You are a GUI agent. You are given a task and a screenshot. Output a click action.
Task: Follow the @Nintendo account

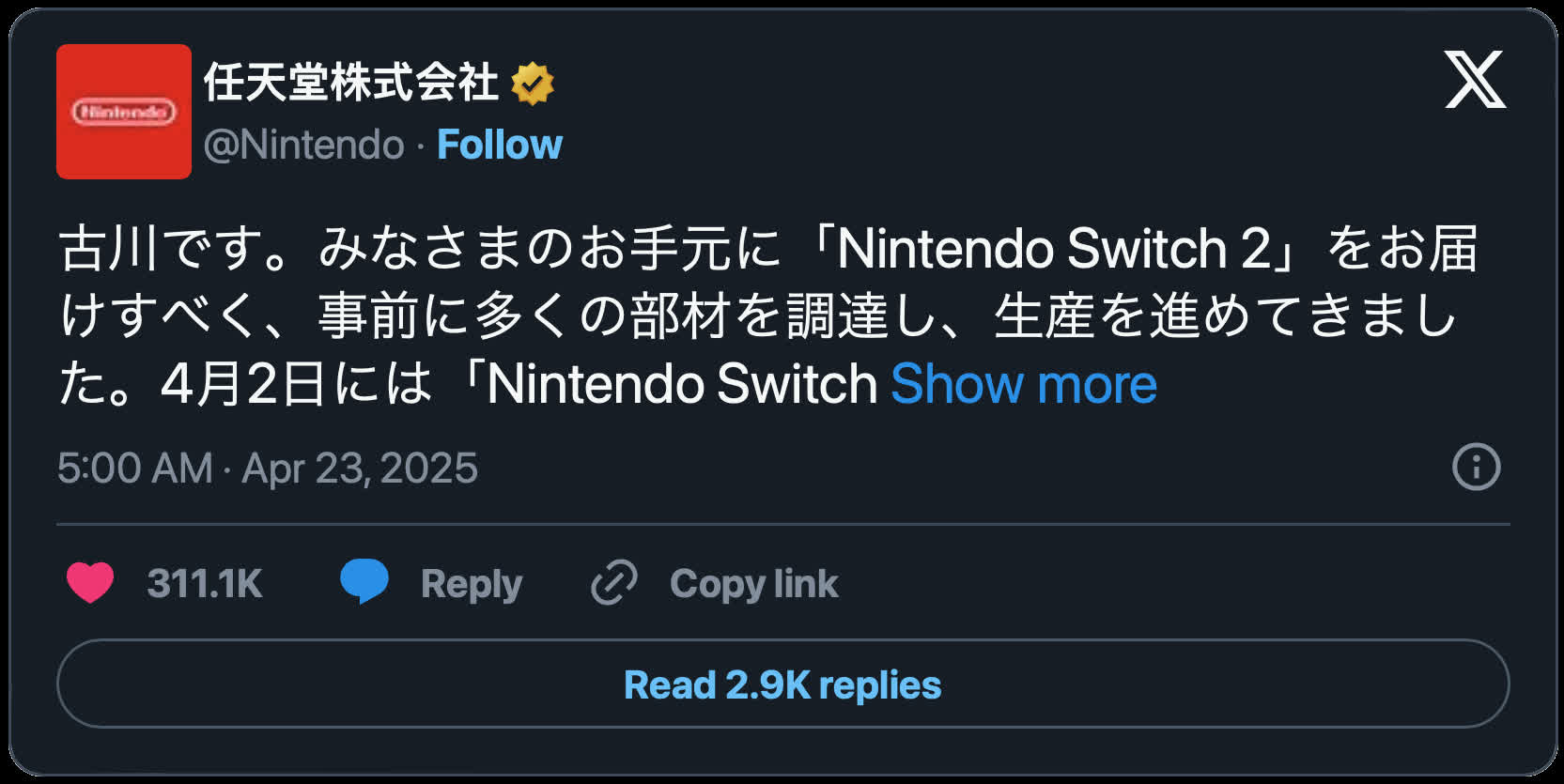click(500, 145)
